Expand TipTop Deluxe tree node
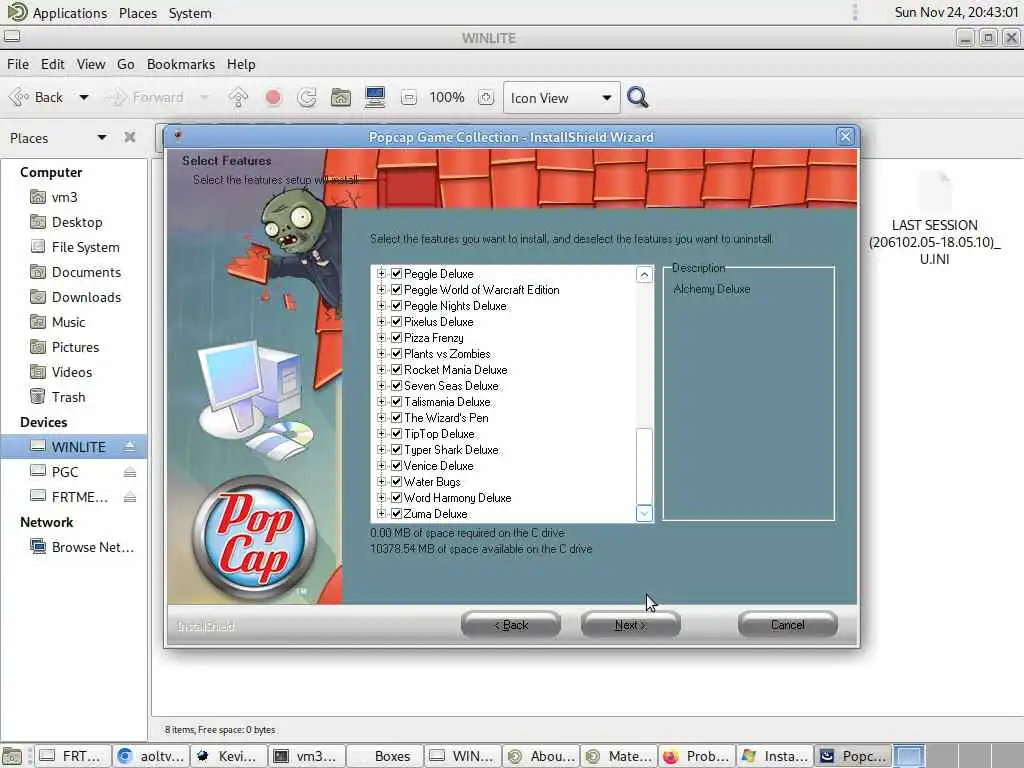Screen dimensions: 1024x768 381,434
